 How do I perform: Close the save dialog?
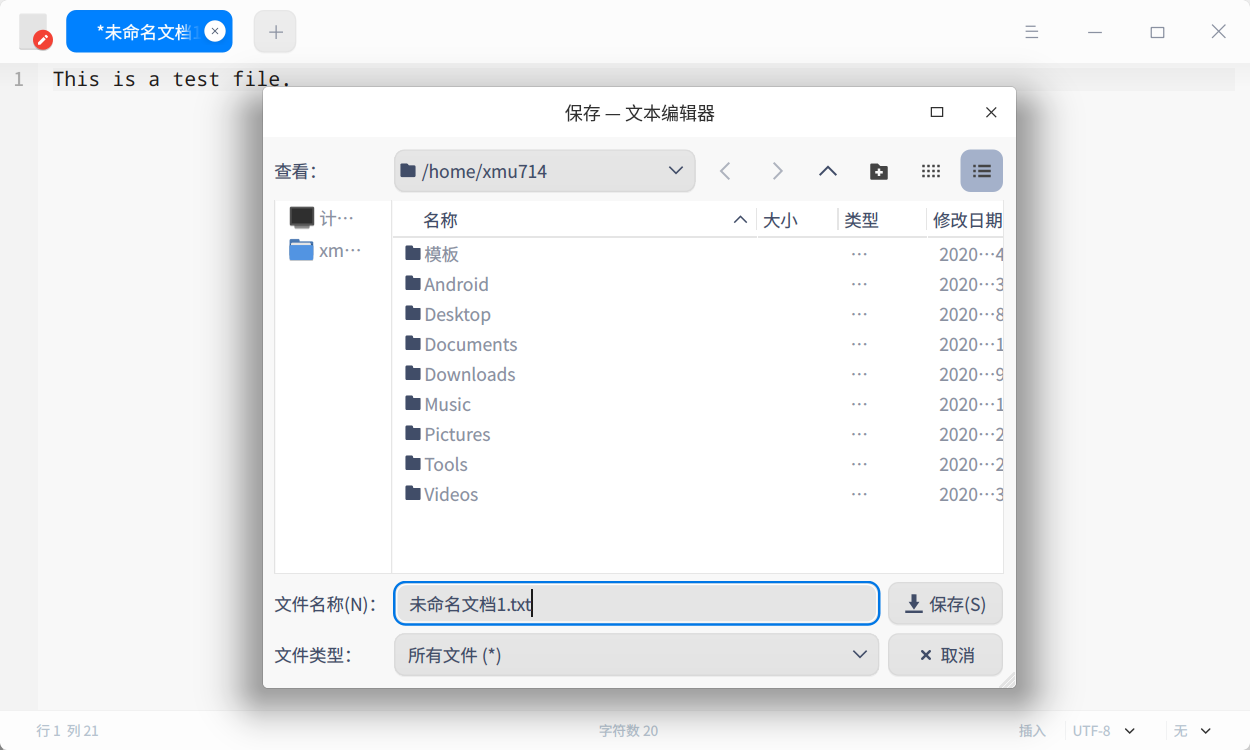click(x=991, y=112)
